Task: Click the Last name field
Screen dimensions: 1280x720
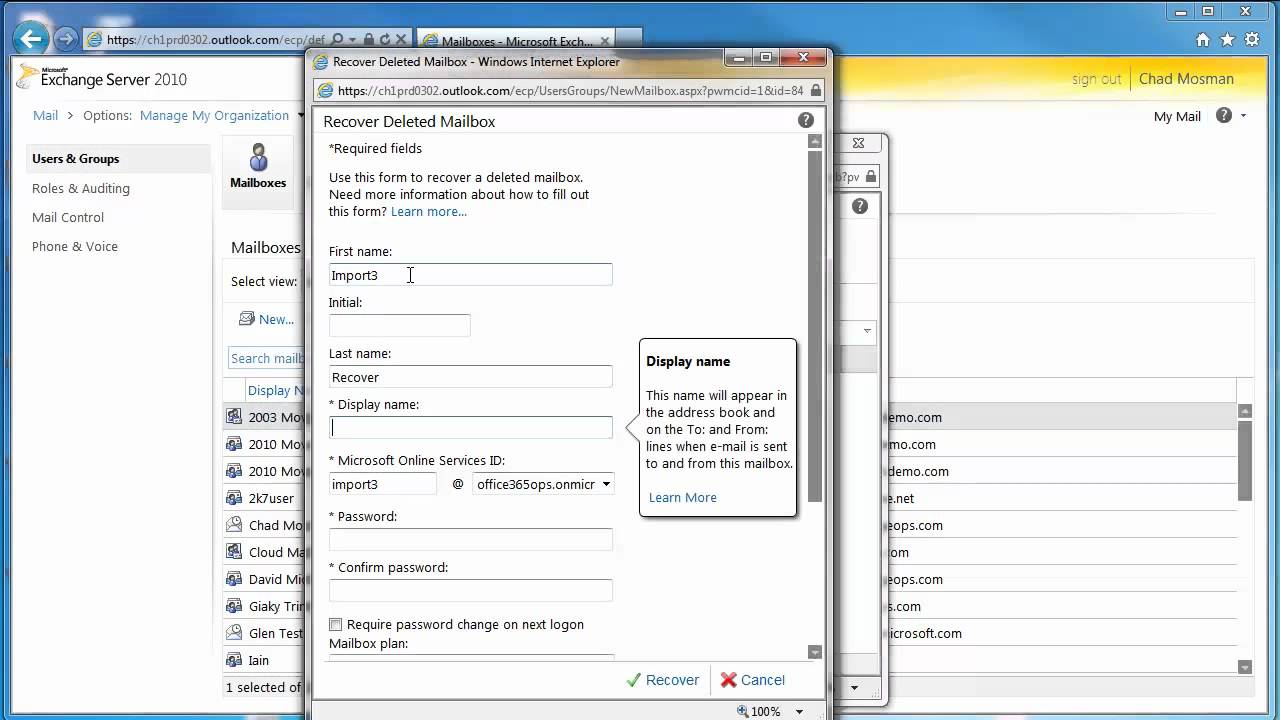Action: tap(471, 377)
